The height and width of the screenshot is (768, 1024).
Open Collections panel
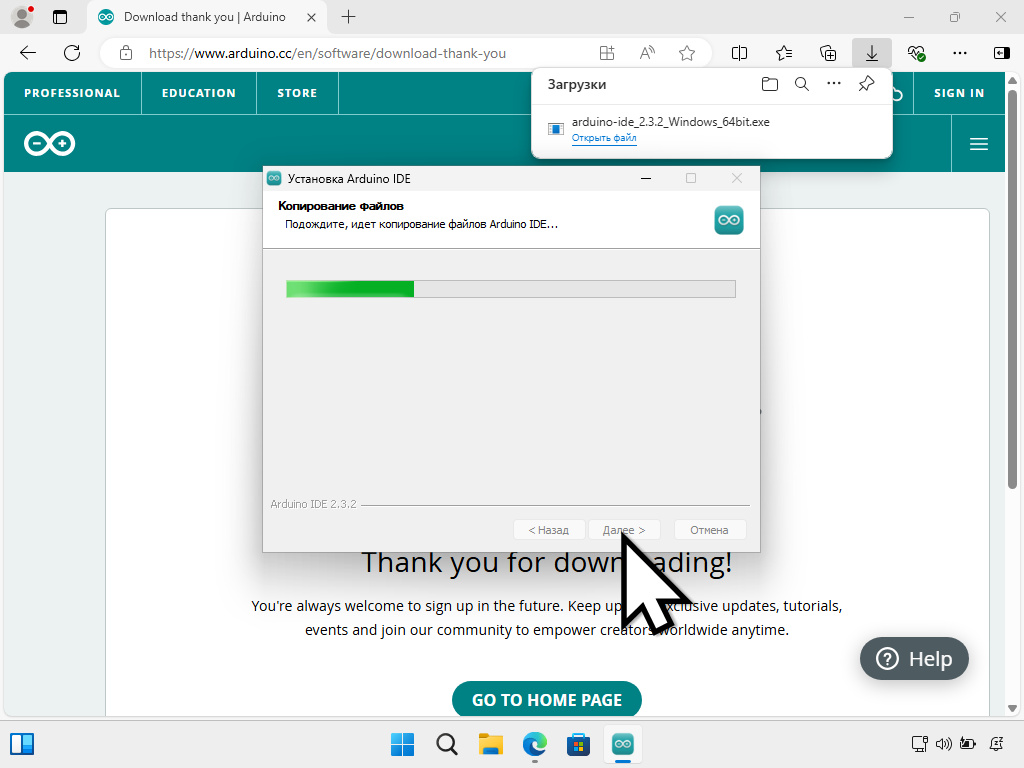click(x=827, y=53)
